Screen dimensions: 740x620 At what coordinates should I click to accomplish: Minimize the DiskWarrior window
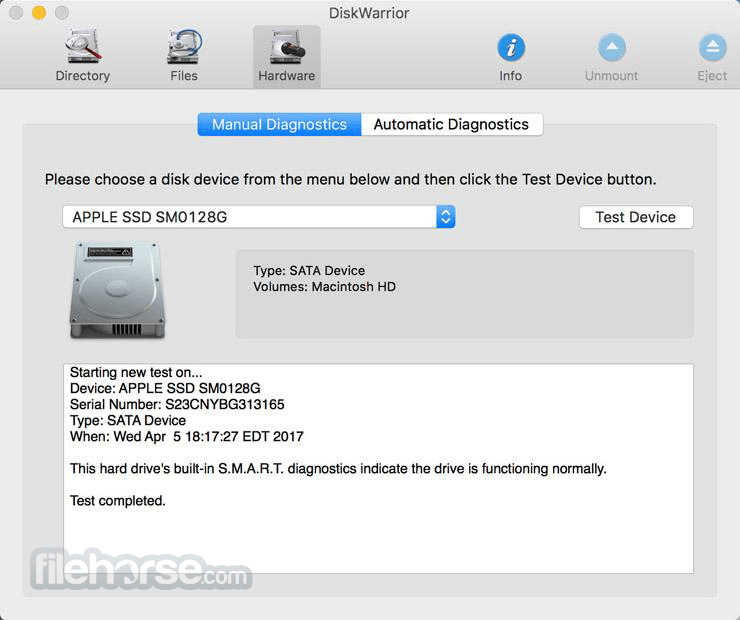[39, 13]
